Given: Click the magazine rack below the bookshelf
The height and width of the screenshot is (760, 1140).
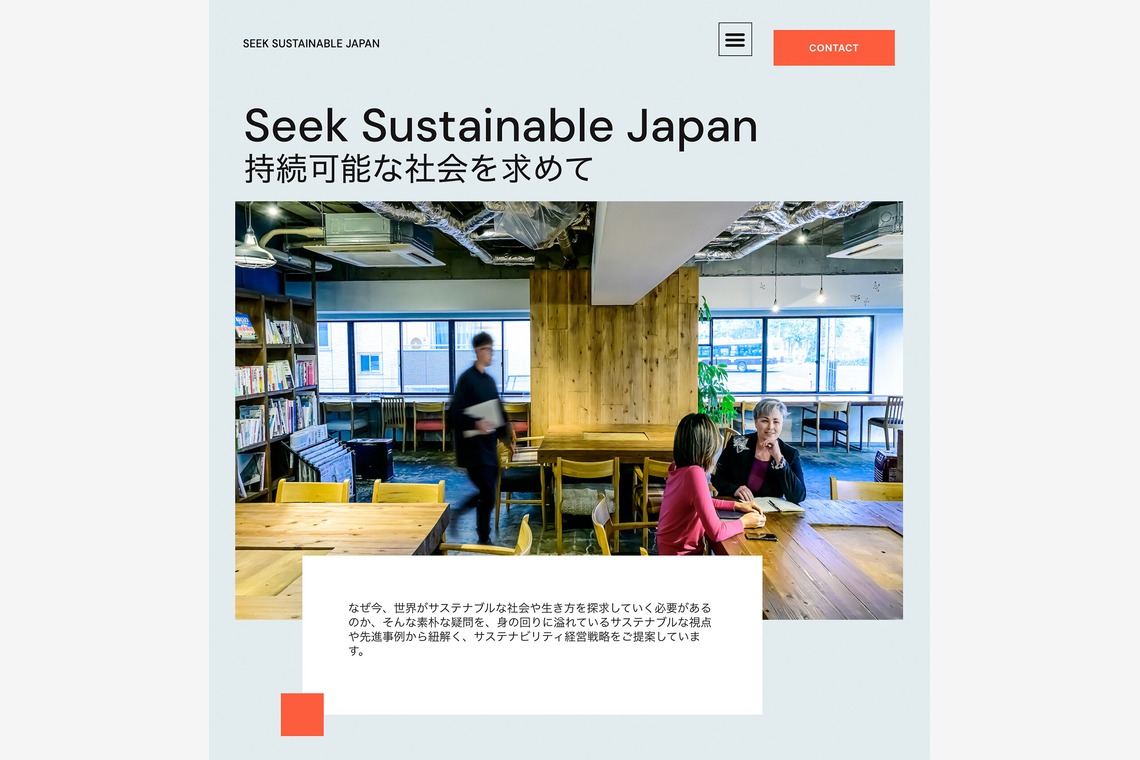Looking at the screenshot, I should (318, 463).
